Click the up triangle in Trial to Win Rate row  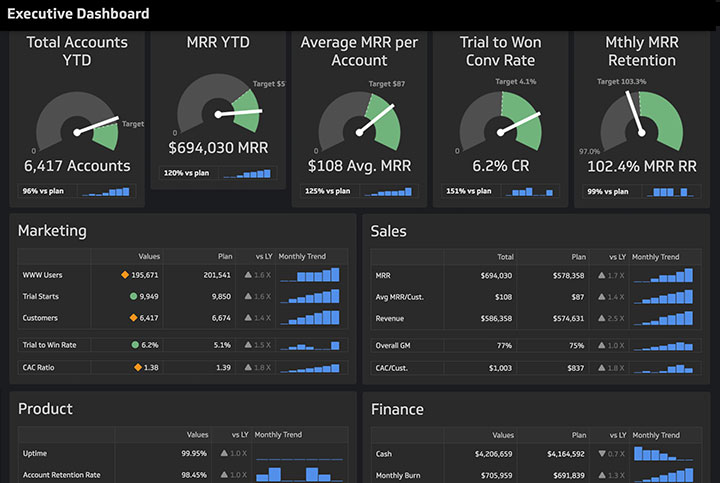(248, 345)
